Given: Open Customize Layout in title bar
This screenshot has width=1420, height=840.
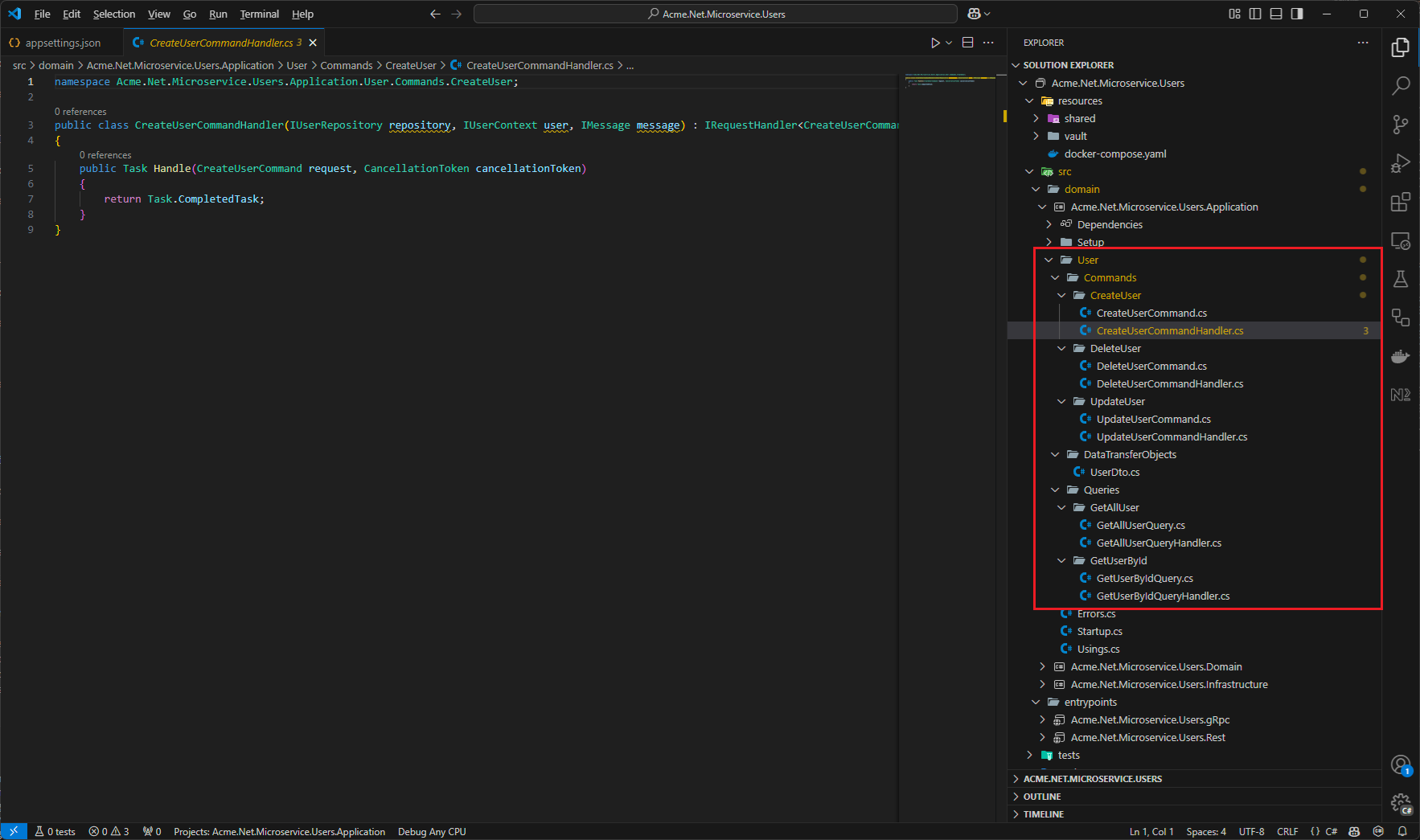Looking at the screenshot, I should 1234,14.
